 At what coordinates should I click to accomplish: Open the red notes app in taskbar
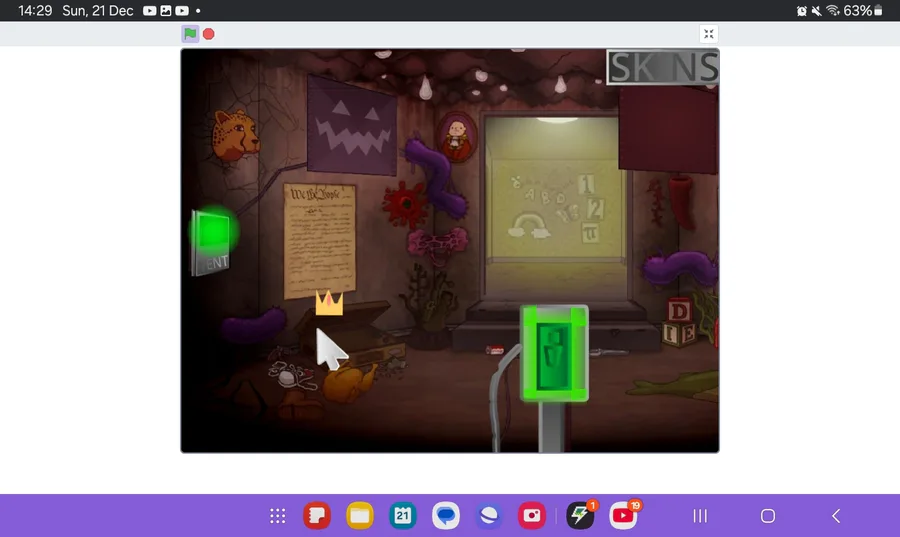pyautogui.click(x=317, y=515)
